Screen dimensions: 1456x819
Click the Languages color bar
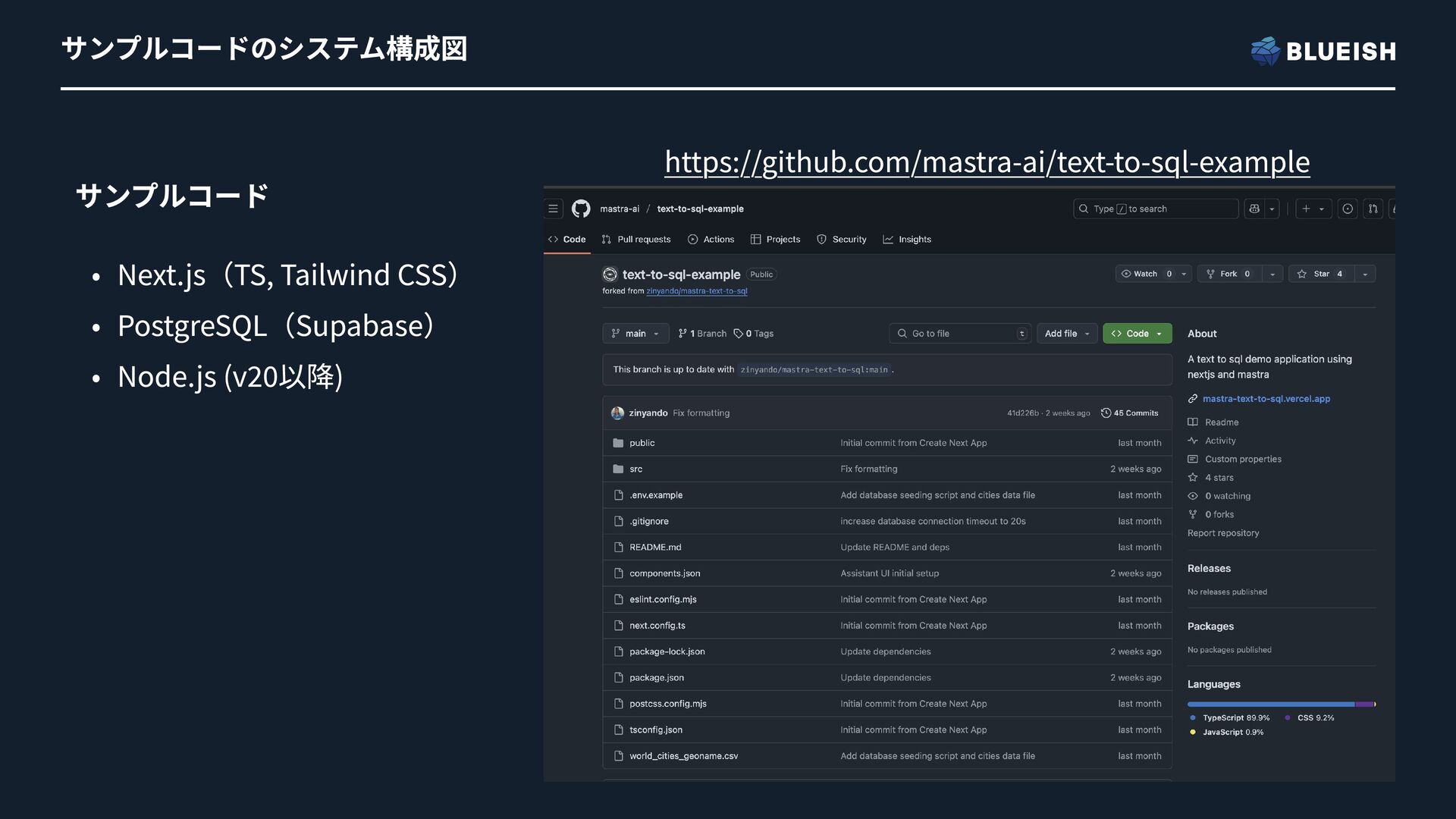pyautogui.click(x=1281, y=704)
